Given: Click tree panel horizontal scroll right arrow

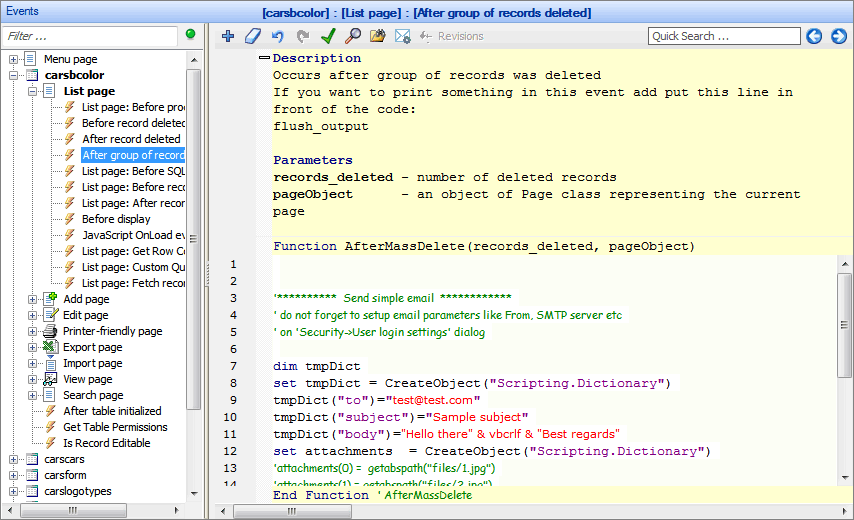Looking at the screenshot, I should [176, 511].
